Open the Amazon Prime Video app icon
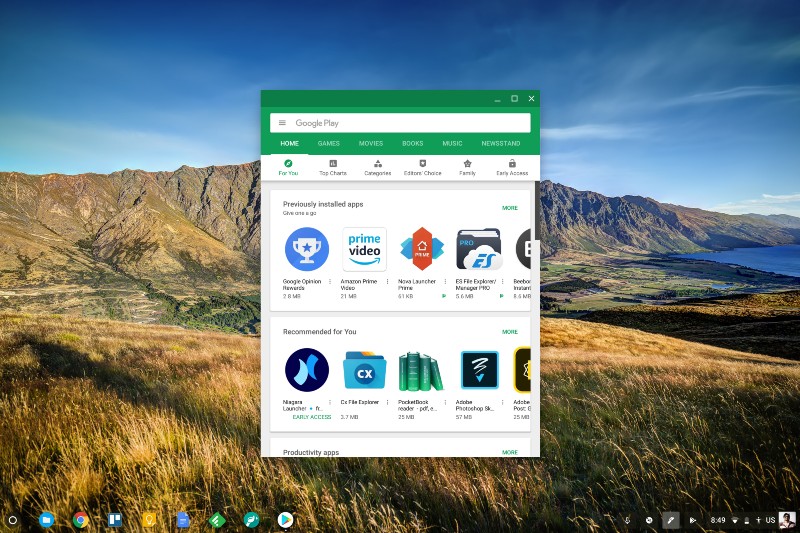Viewport: 800px width, 533px height. click(364, 249)
